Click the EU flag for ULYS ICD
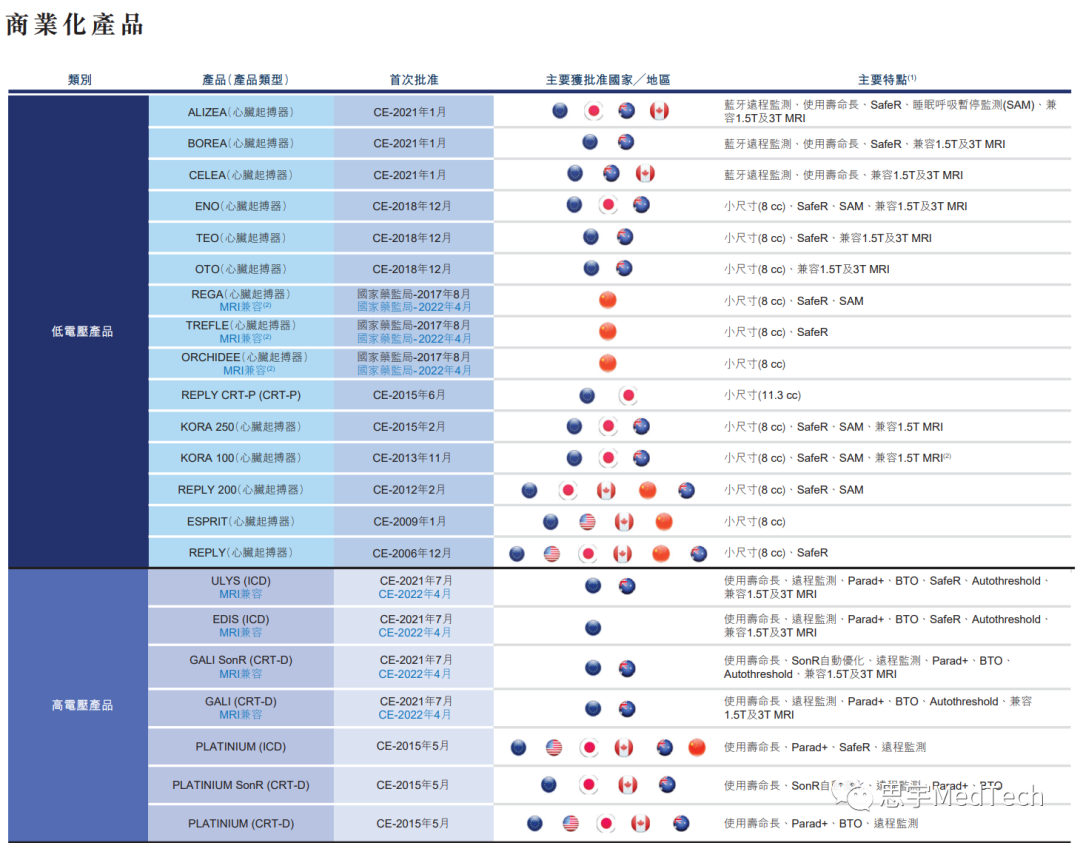1080x843 pixels. pos(593,587)
